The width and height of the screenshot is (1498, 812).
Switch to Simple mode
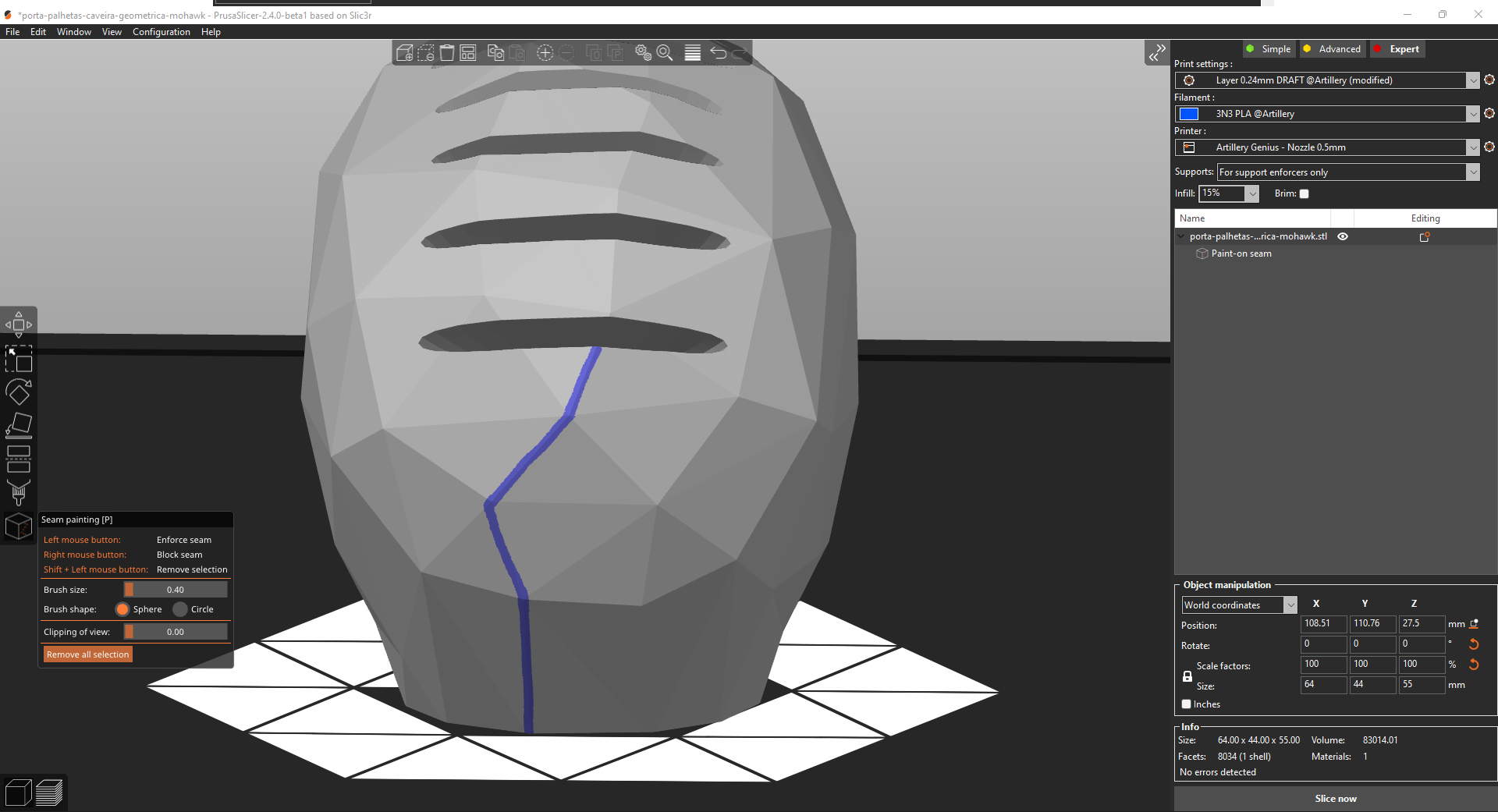[1268, 49]
